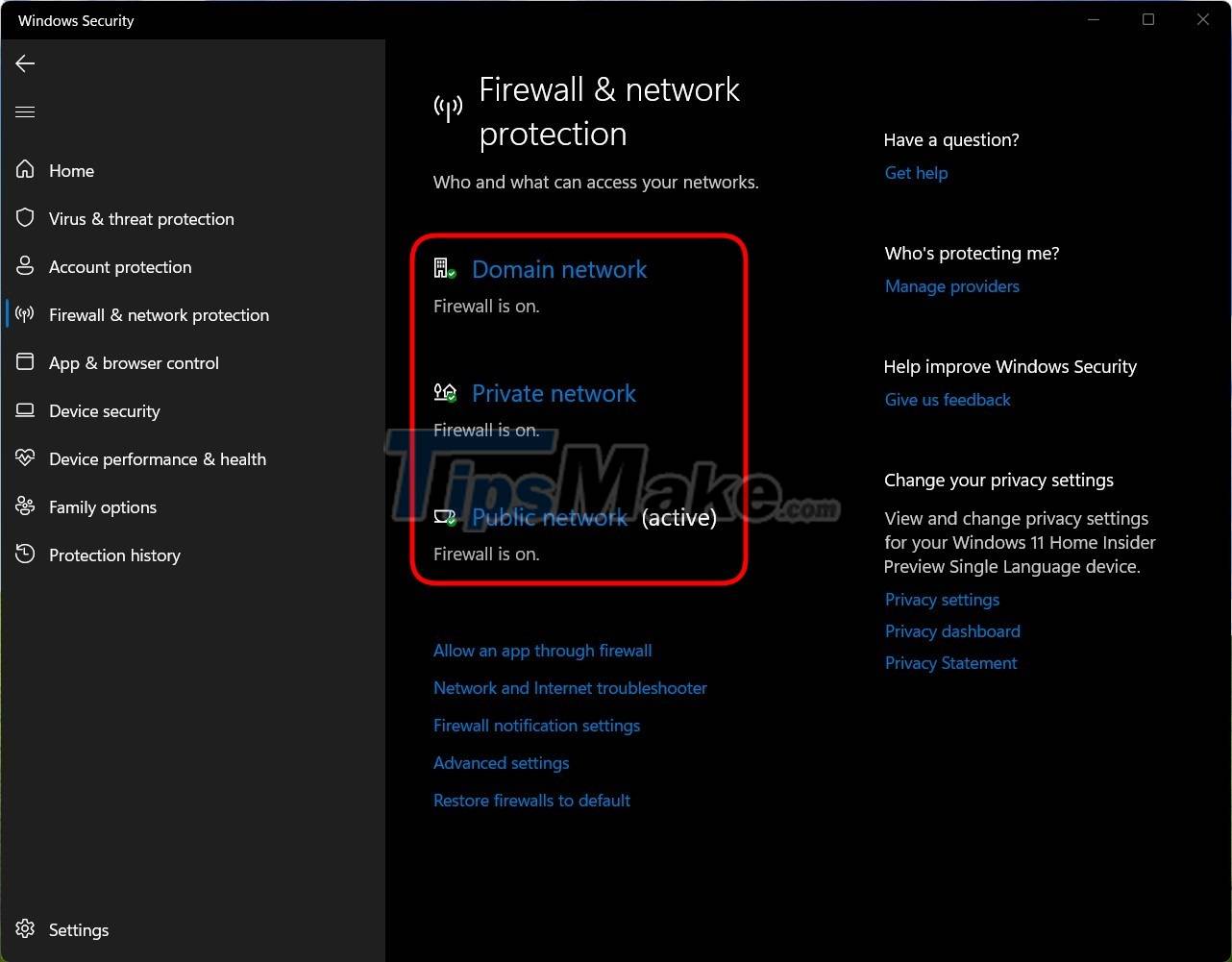
Task: Click Allow an app through firewall
Action: [x=542, y=651]
